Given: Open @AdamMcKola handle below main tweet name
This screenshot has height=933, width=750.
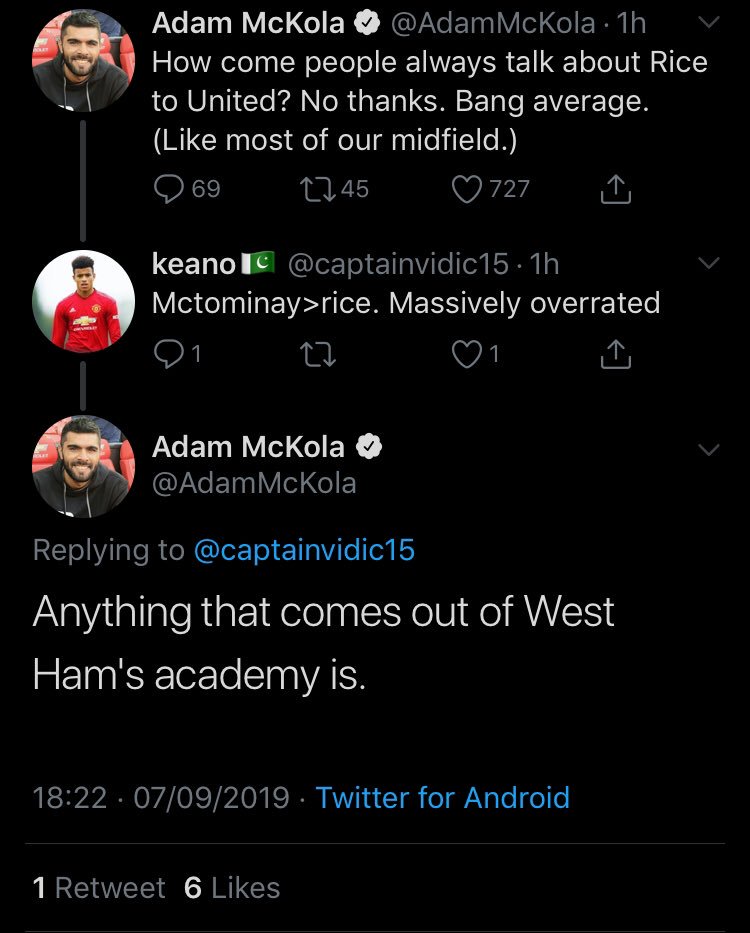Looking at the screenshot, I should pyautogui.click(x=254, y=483).
